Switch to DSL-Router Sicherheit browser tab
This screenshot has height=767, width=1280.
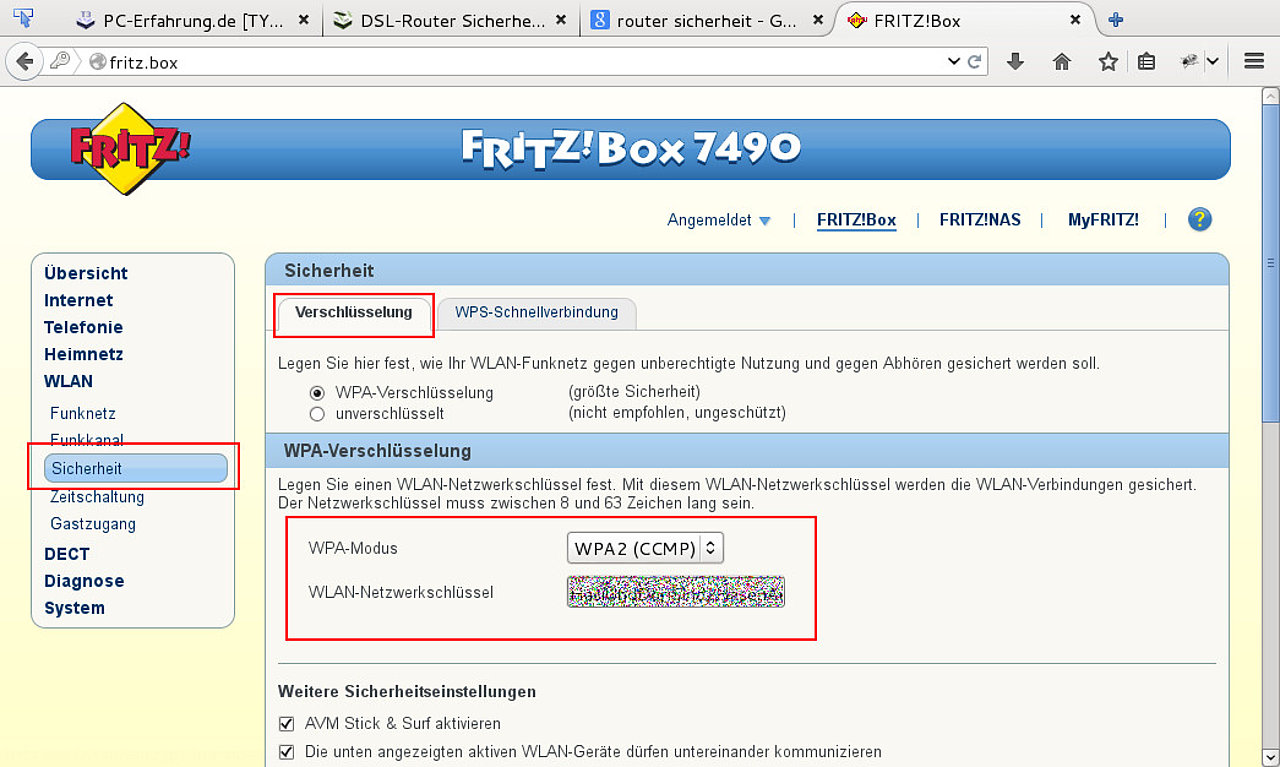tap(451, 20)
